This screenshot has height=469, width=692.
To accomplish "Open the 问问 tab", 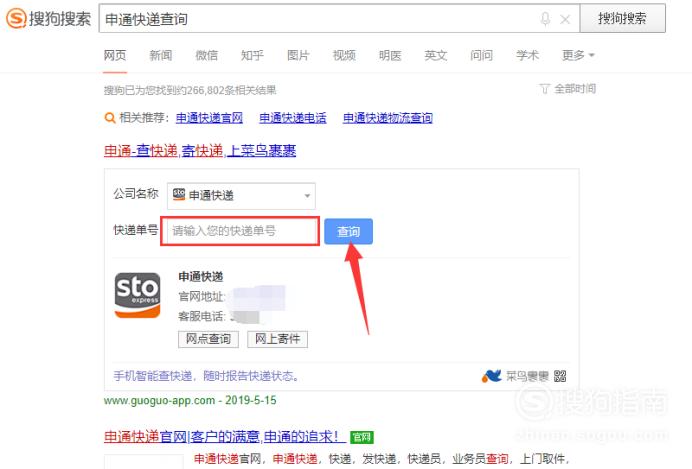I will [x=481, y=56].
